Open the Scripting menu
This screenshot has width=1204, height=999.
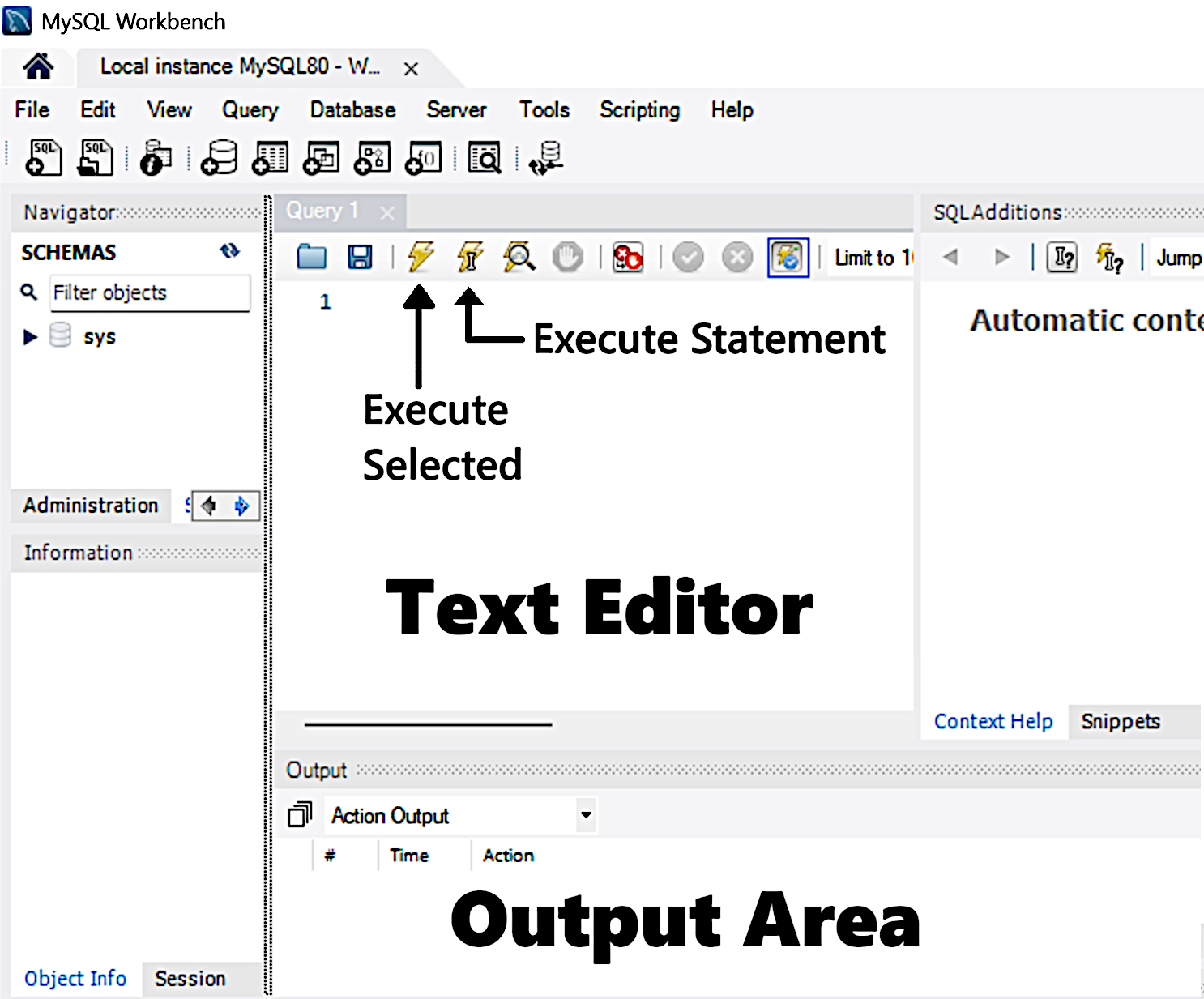tap(639, 109)
